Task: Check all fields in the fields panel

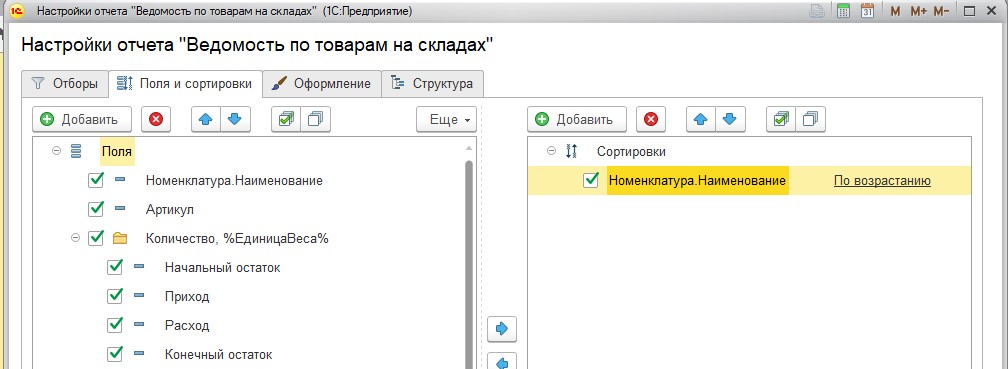Action: pyautogui.click(x=286, y=119)
